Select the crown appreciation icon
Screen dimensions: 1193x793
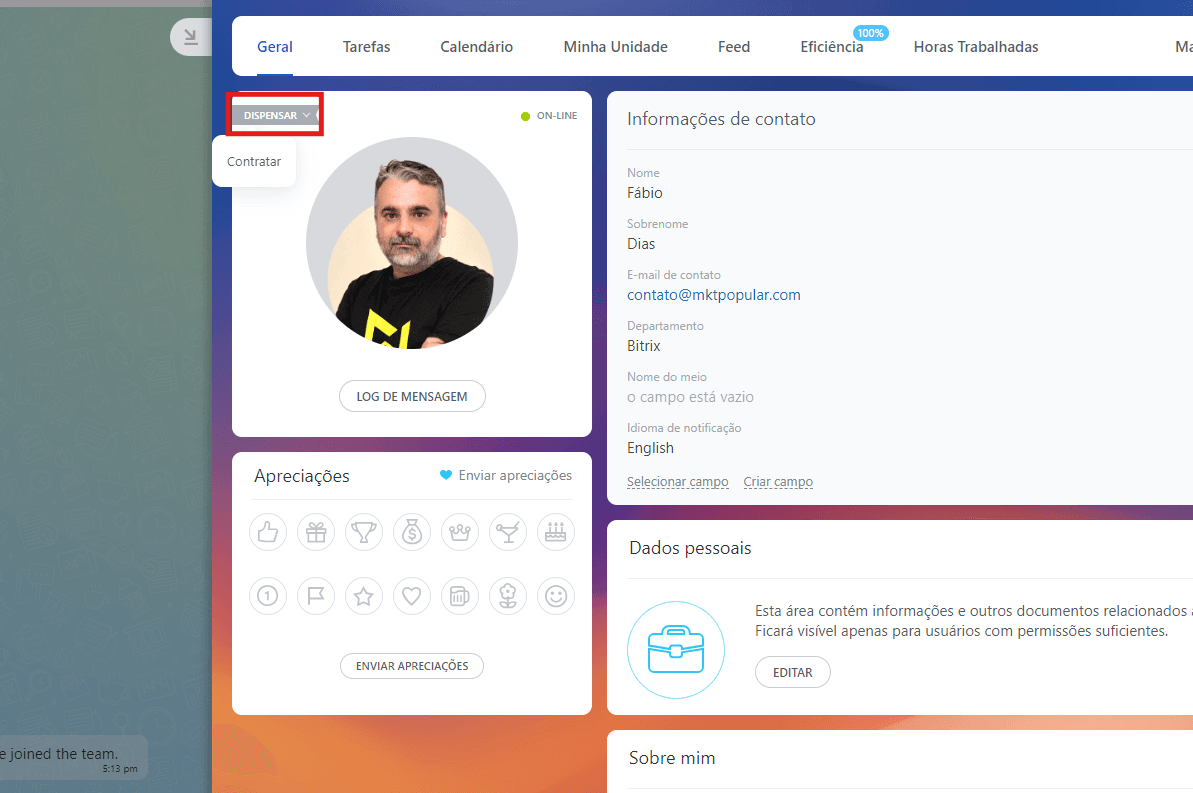[460, 532]
